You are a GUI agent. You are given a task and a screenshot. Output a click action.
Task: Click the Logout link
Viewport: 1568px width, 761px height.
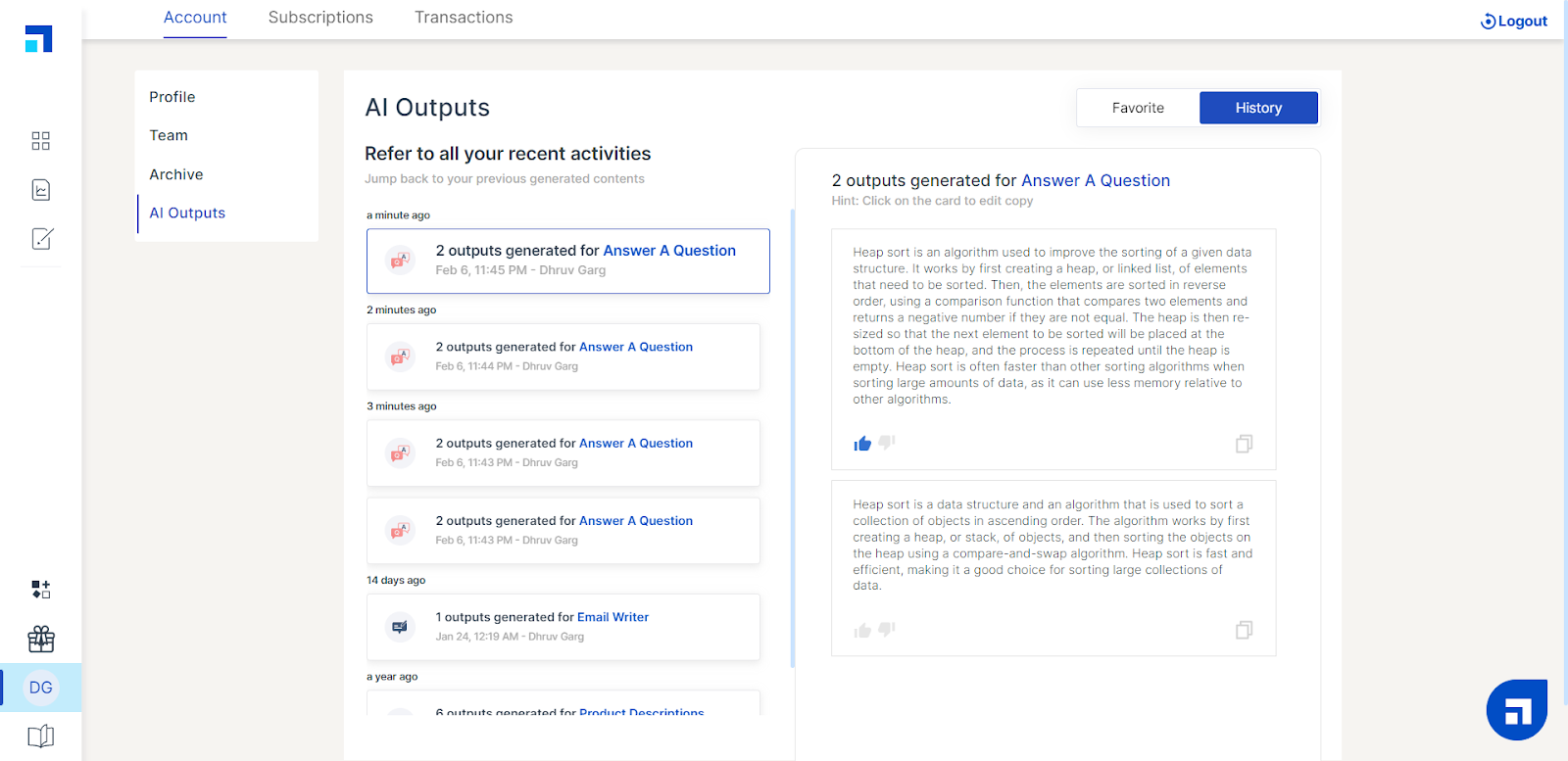pyautogui.click(x=1514, y=22)
